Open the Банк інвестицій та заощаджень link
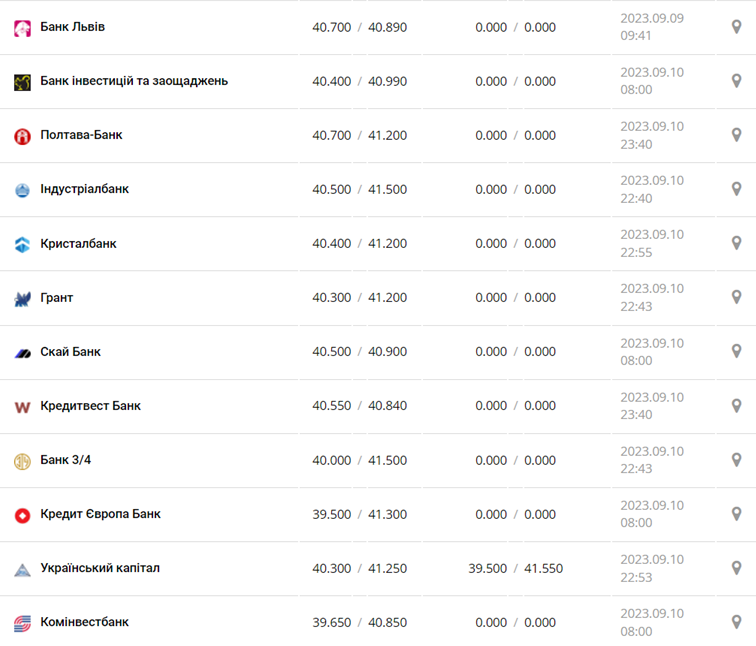The width and height of the screenshot is (756, 646). point(134,81)
